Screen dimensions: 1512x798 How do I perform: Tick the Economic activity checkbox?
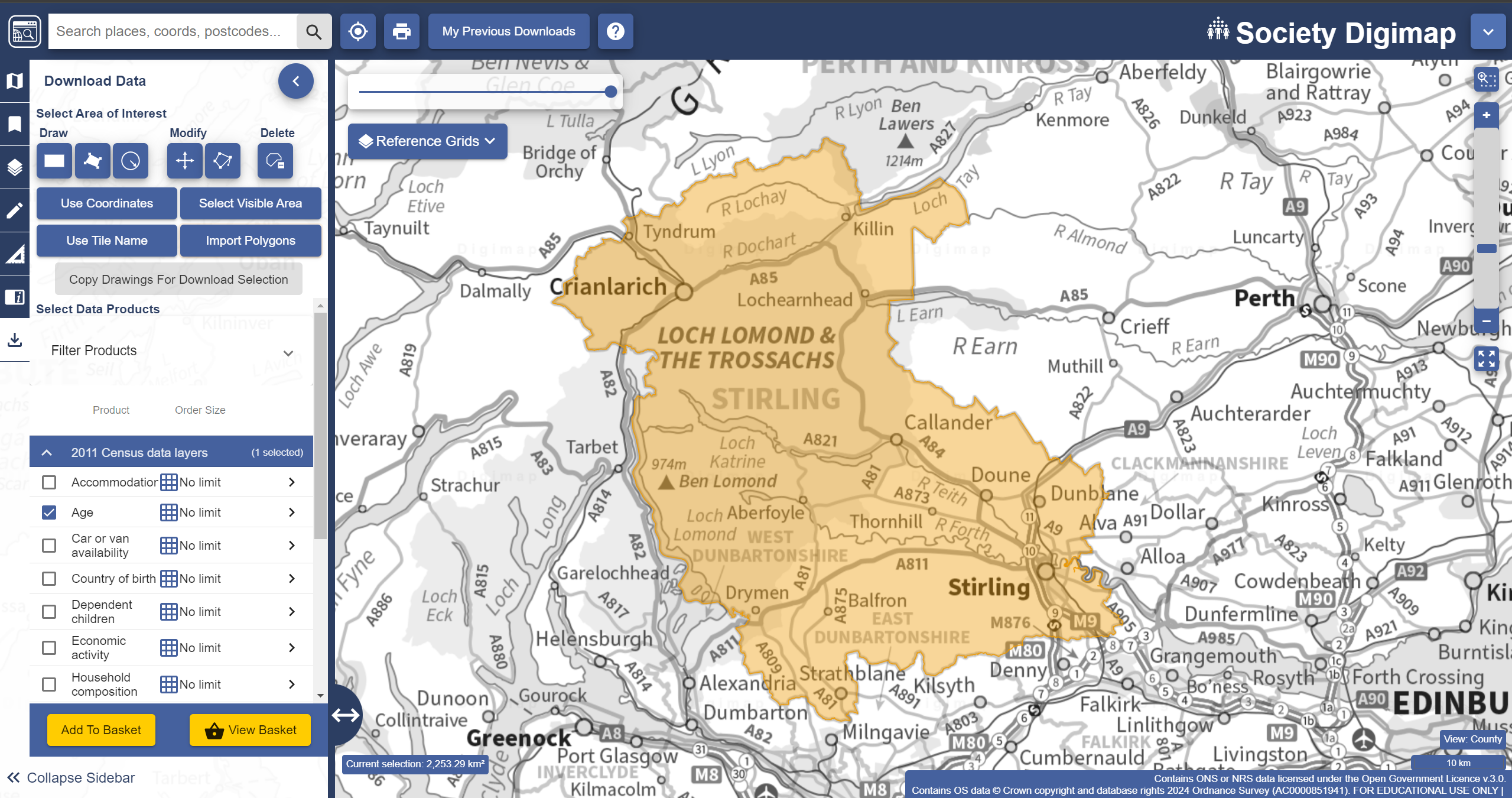click(x=49, y=648)
